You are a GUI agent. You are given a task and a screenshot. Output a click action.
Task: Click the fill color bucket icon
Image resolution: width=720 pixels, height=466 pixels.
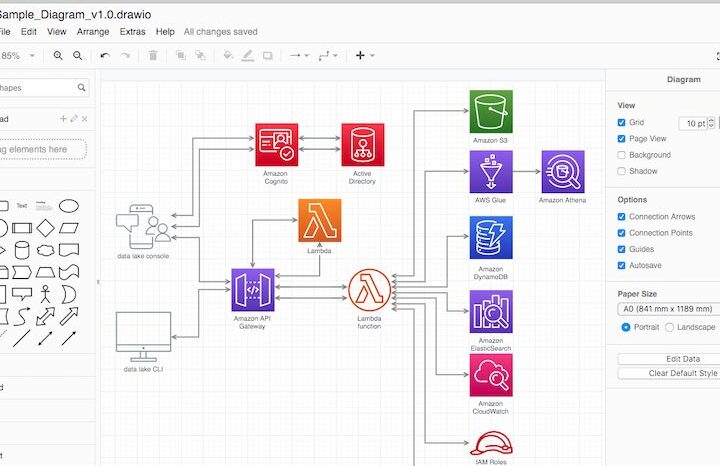228,56
